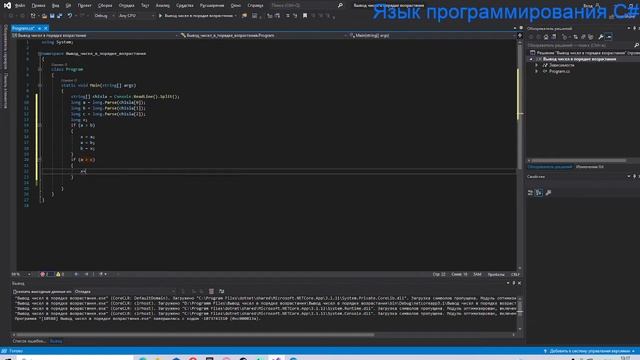Click the CRLF line ending indicator

click(515, 274)
